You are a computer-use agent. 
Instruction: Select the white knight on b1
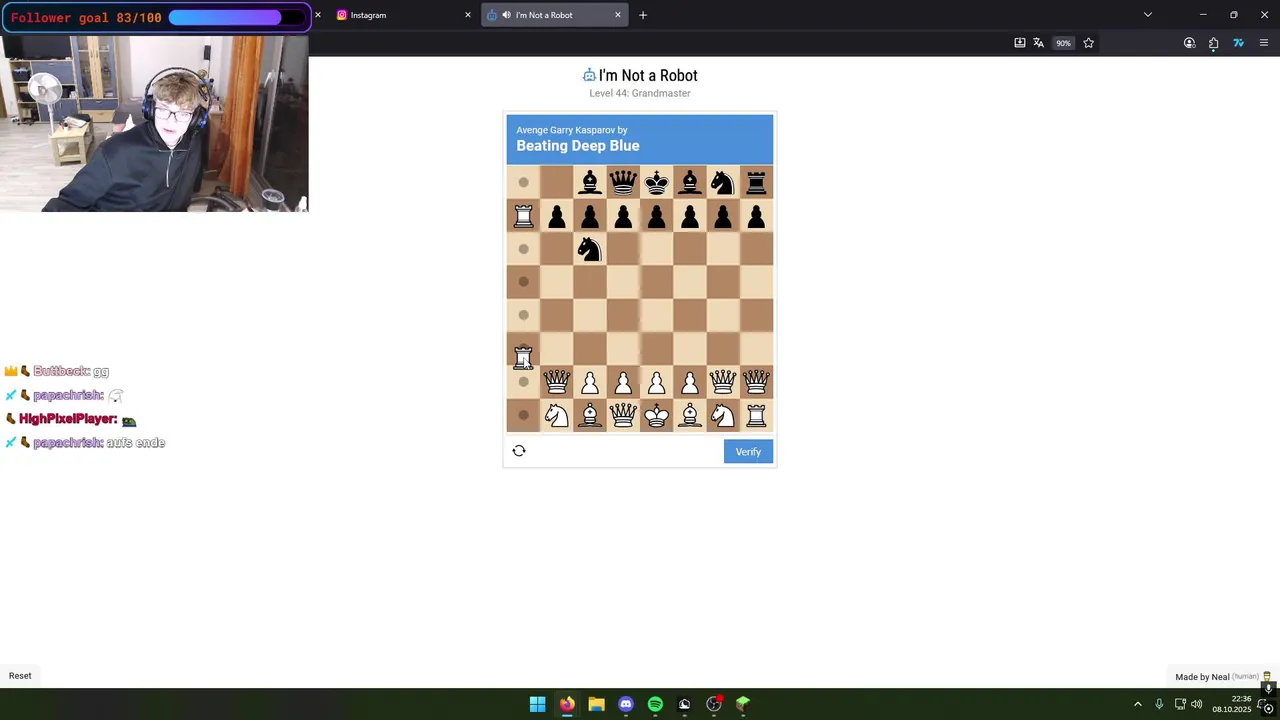click(x=557, y=415)
